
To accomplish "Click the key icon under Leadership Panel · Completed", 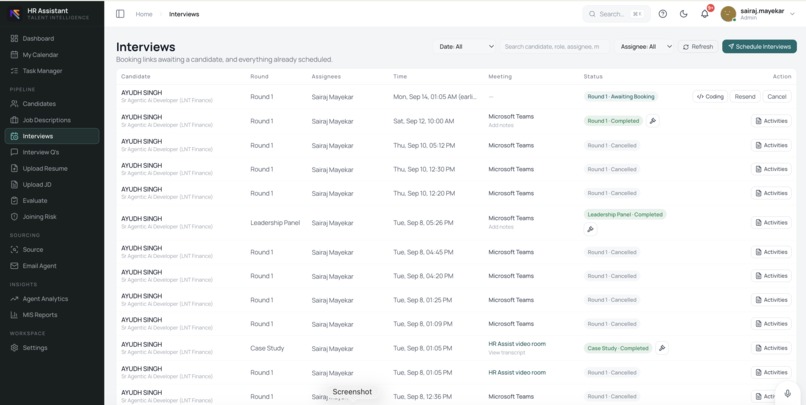I will [x=591, y=229].
